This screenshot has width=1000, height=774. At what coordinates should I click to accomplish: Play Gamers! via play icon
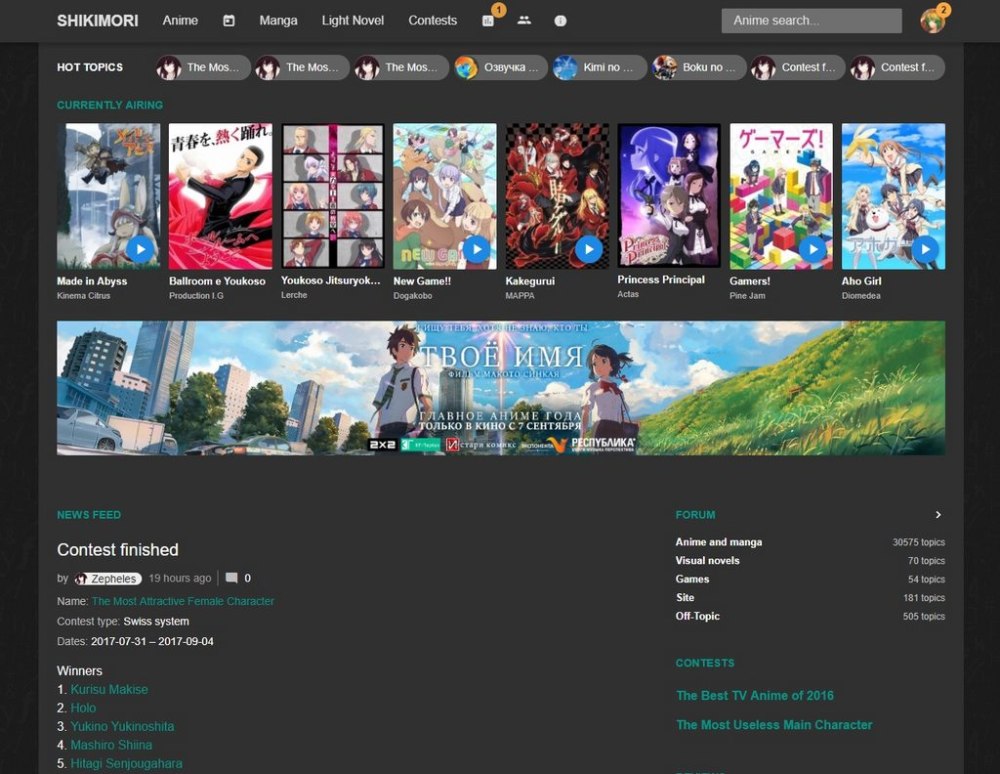(x=813, y=249)
